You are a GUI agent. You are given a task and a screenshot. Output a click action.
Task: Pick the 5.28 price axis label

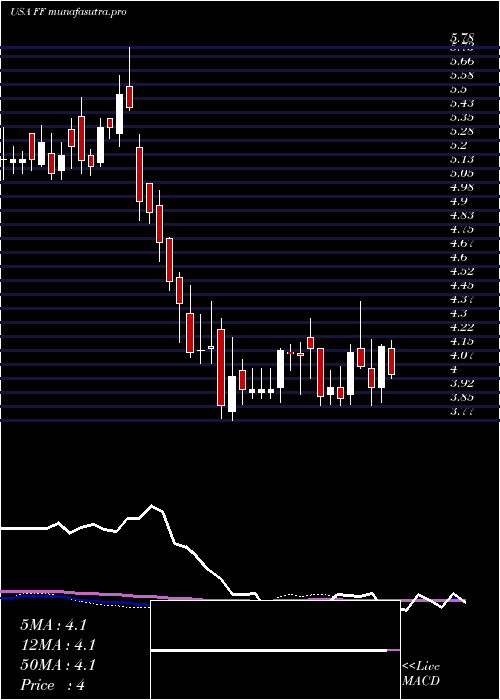pyautogui.click(x=462, y=131)
